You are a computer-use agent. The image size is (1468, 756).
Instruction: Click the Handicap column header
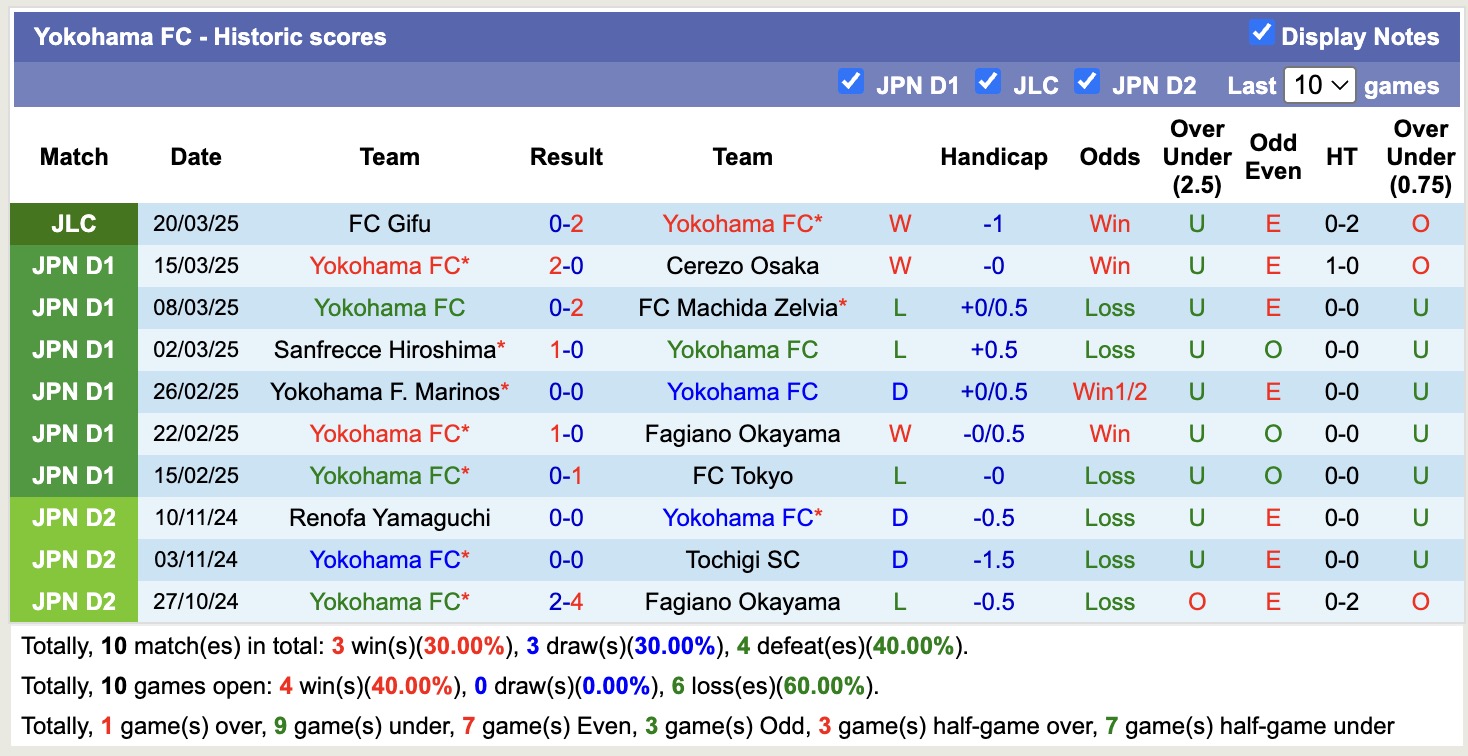pos(993,157)
